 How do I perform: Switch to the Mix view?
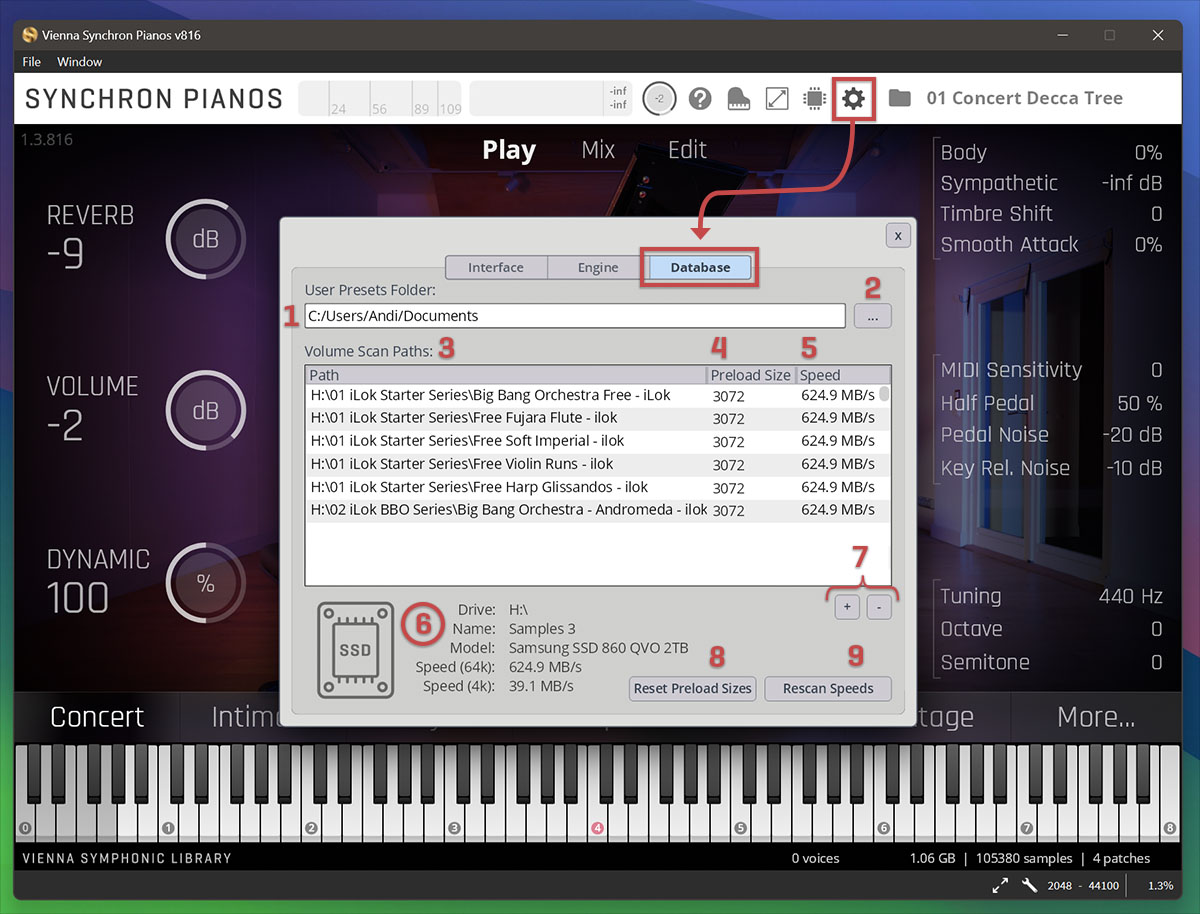point(598,150)
